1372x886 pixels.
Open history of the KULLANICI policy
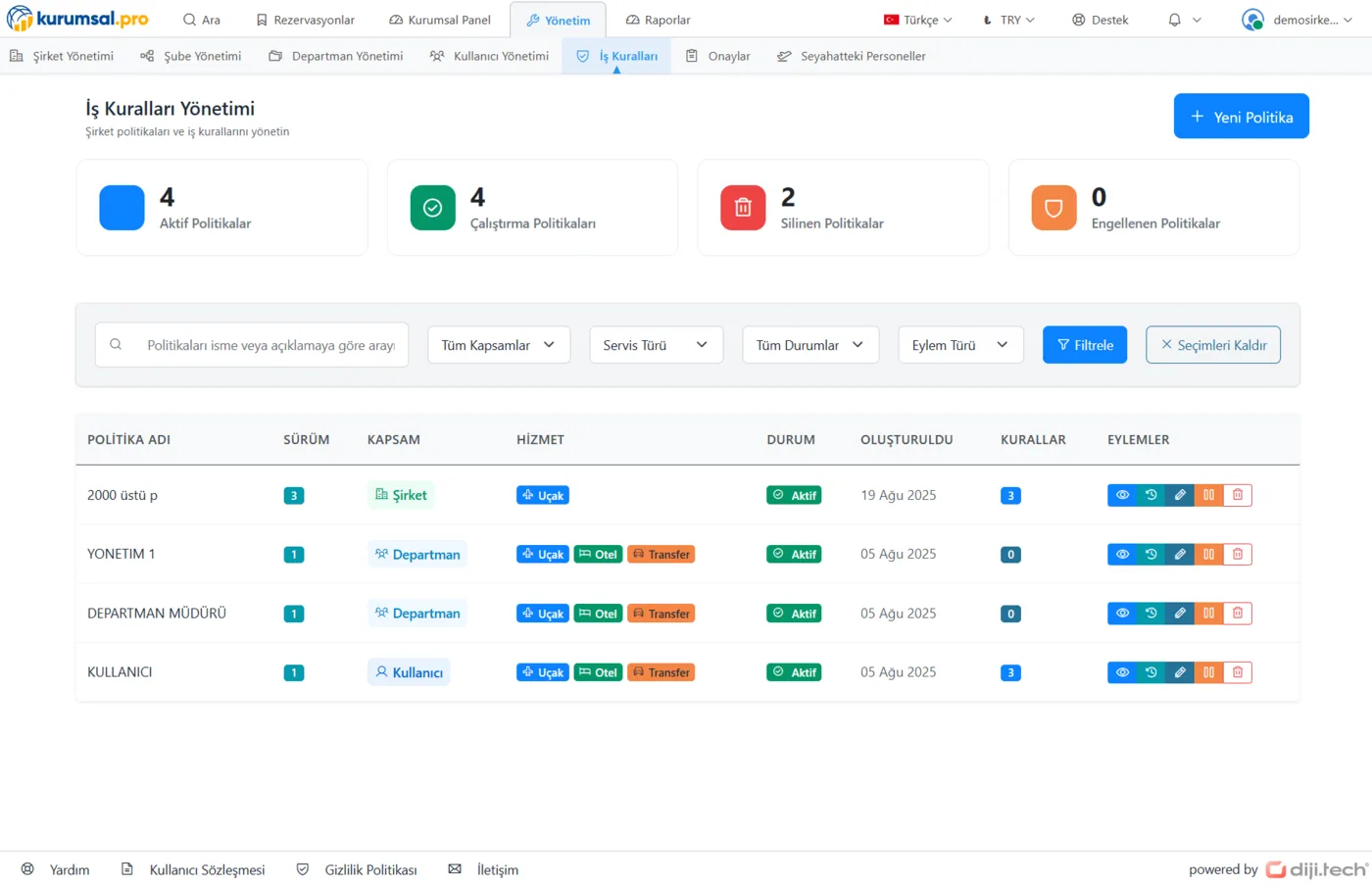pyautogui.click(x=1151, y=672)
